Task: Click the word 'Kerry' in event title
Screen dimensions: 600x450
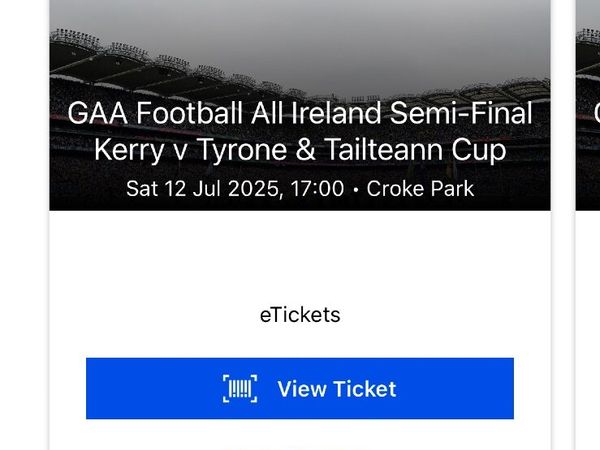Action: (129, 150)
